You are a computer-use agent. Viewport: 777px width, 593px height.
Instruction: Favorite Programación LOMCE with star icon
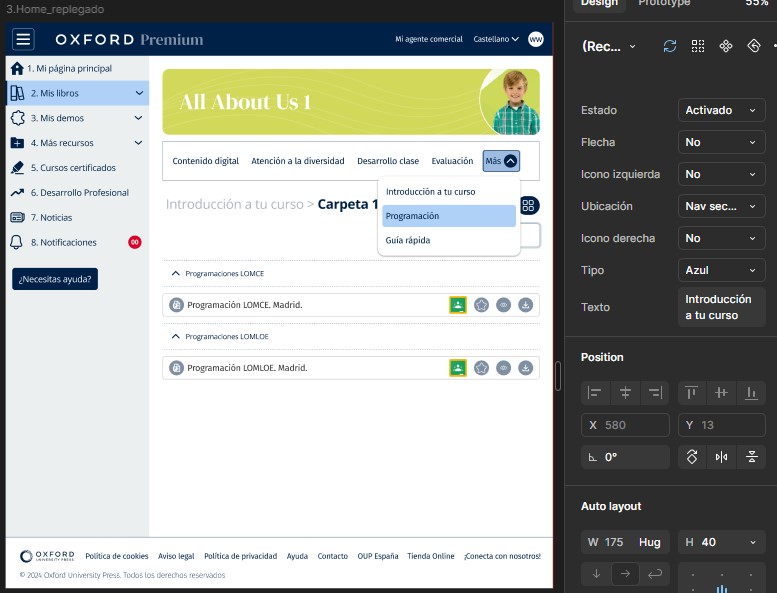tap(481, 305)
